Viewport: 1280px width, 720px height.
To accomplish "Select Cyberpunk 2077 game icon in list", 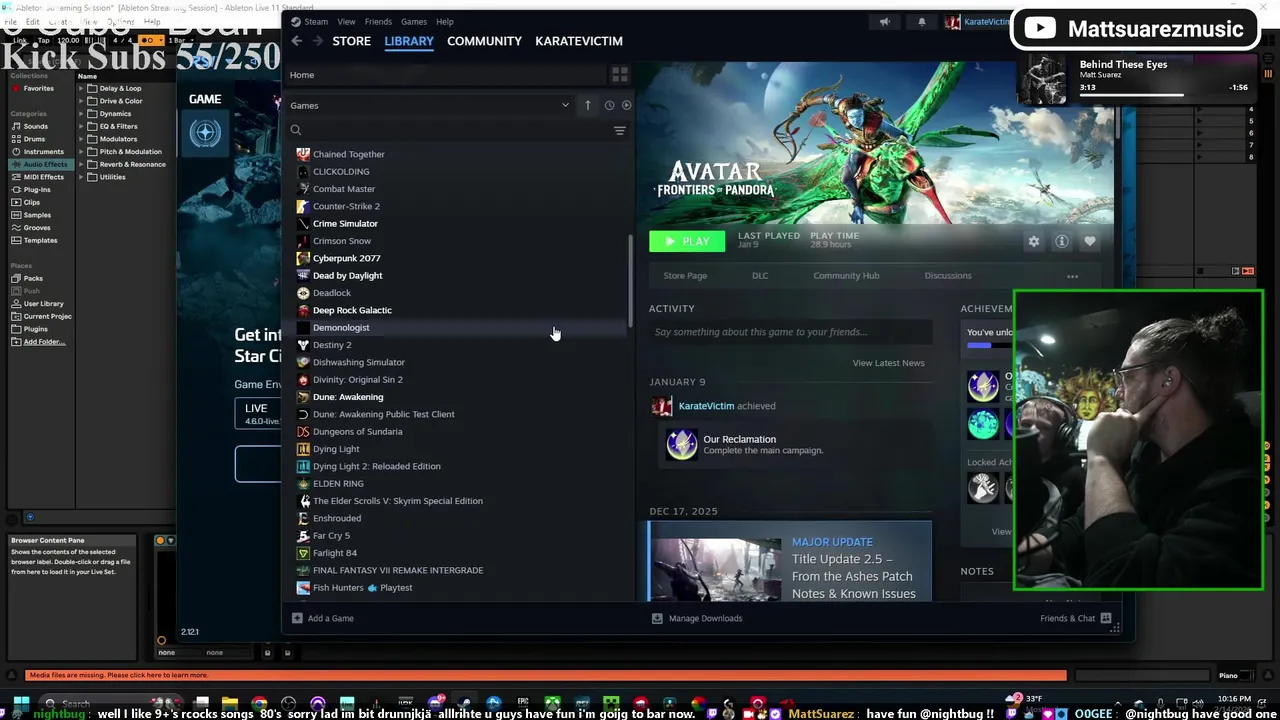I will pyautogui.click(x=303, y=258).
